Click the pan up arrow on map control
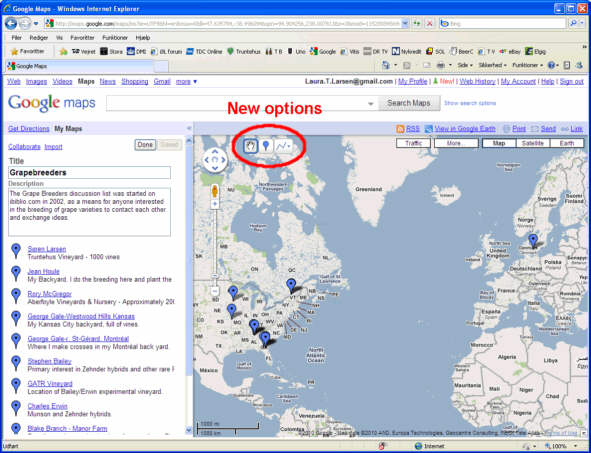This screenshot has height=453, width=591. coord(214,152)
